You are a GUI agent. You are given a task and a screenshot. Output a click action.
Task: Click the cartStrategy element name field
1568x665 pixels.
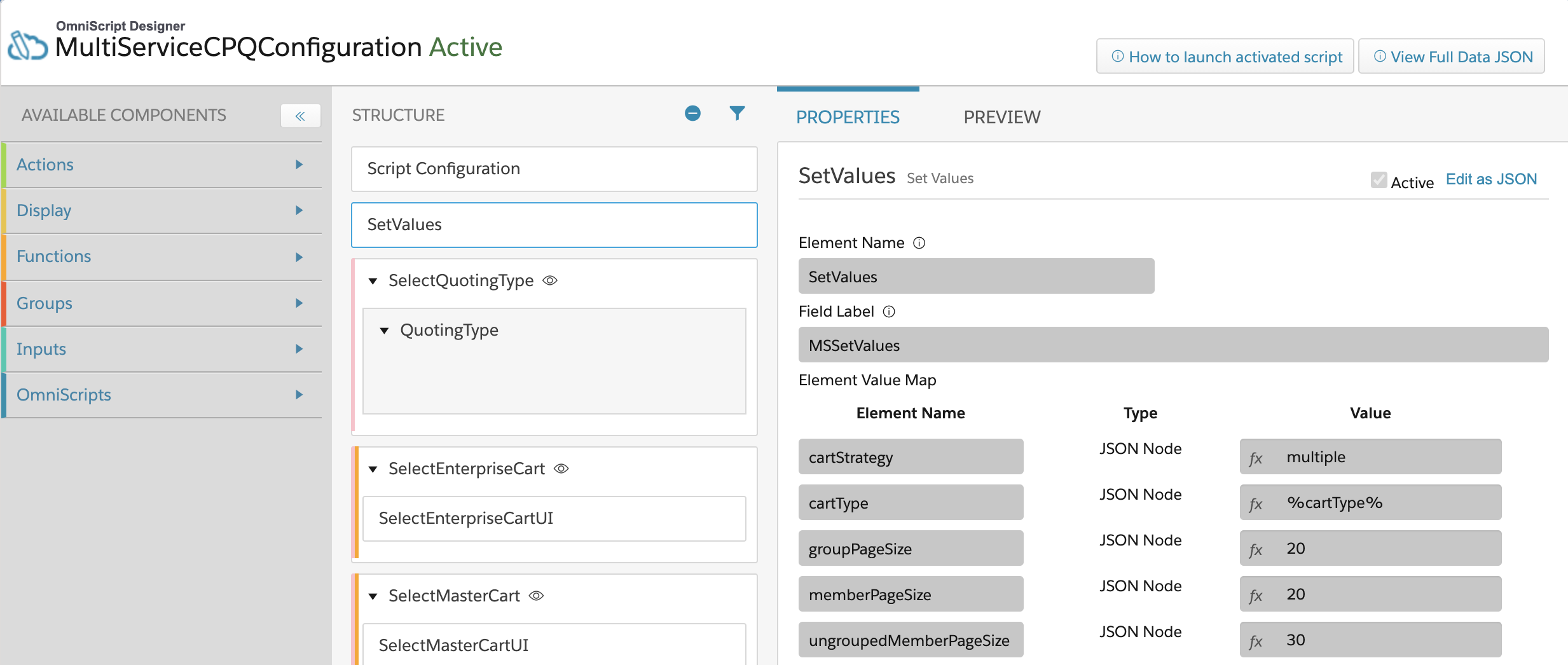911,456
